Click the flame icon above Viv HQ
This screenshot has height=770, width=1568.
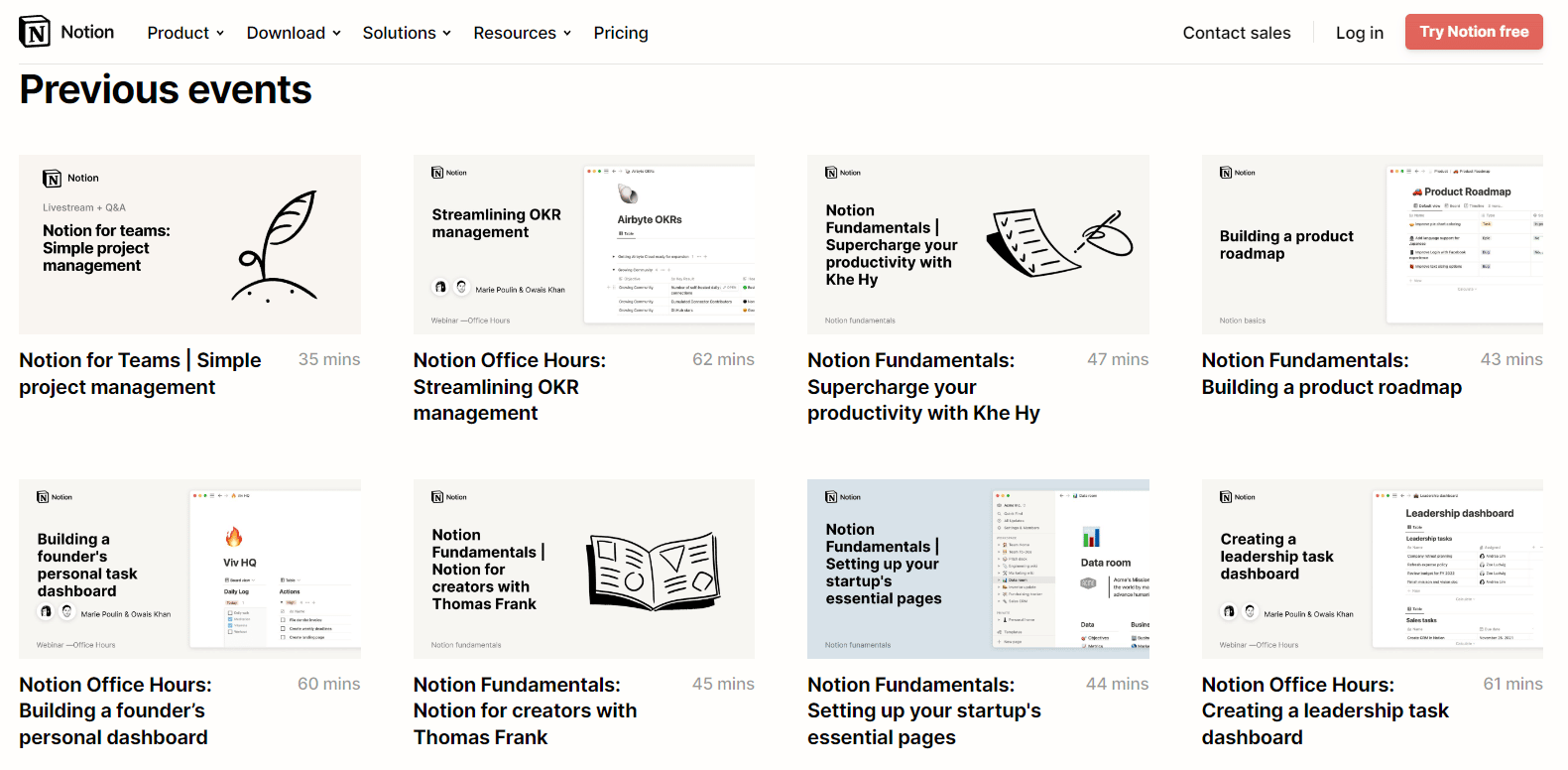pos(234,537)
